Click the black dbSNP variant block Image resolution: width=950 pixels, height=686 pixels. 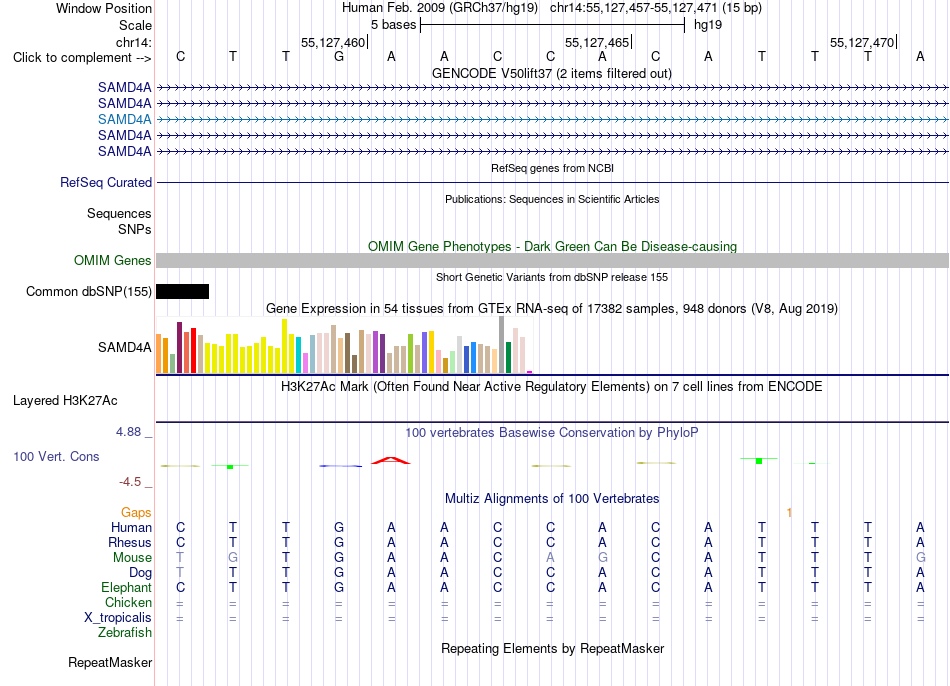tap(182, 291)
